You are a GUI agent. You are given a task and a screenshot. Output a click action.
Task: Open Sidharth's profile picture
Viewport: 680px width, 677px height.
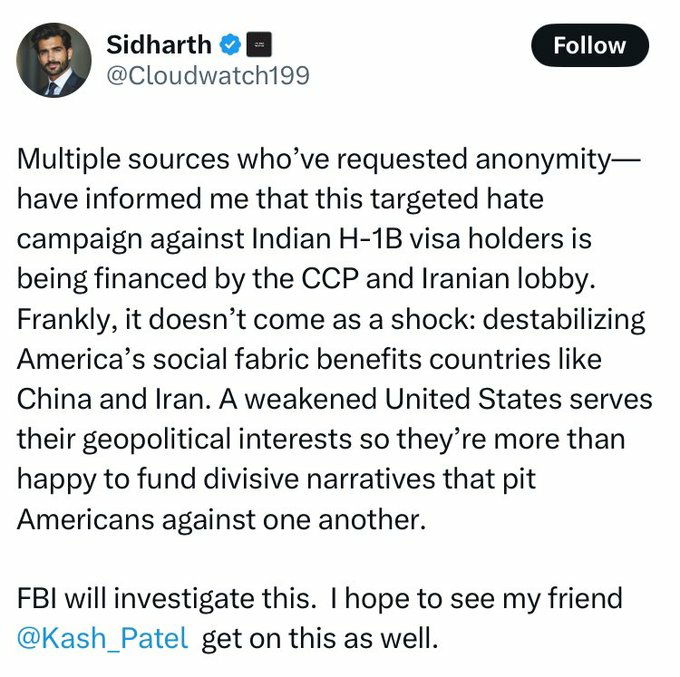54,60
